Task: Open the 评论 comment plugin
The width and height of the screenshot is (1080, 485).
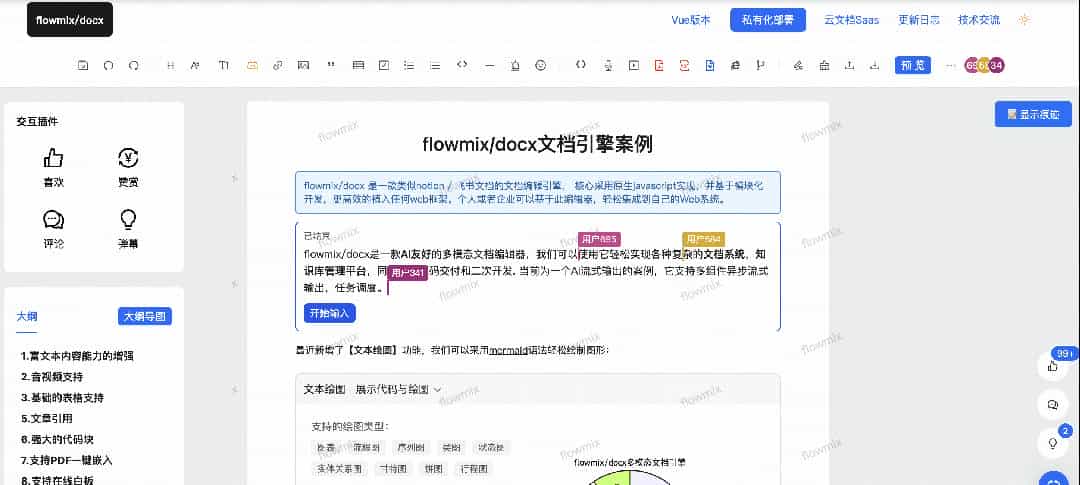Action: point(53,228)
